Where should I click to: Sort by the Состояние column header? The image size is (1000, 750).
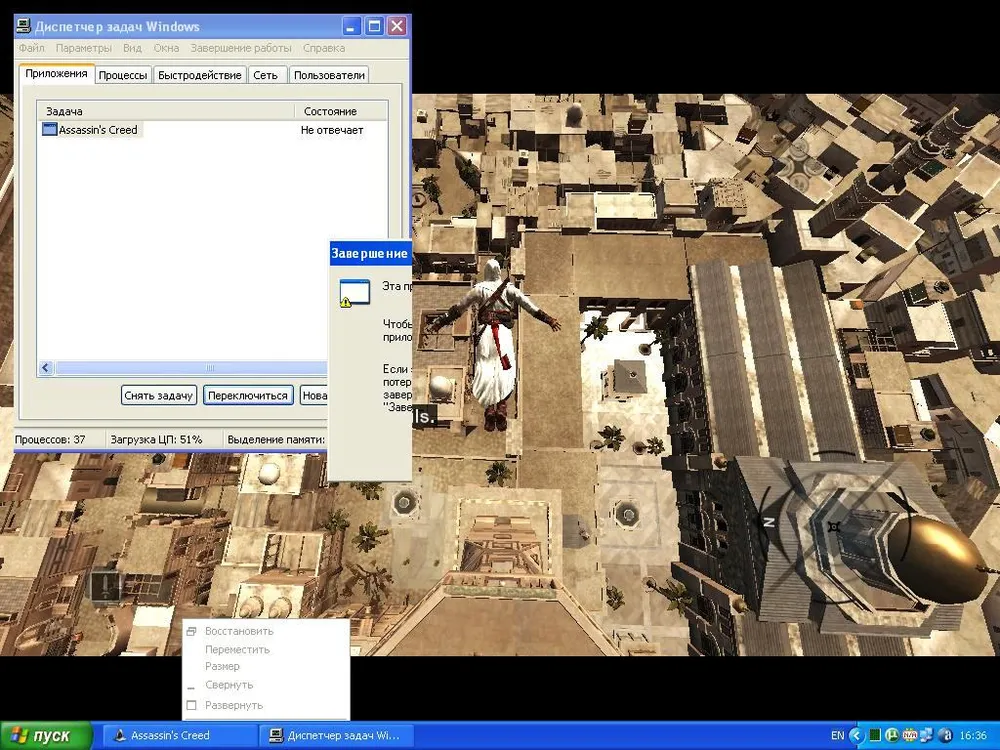pos(329,111)
